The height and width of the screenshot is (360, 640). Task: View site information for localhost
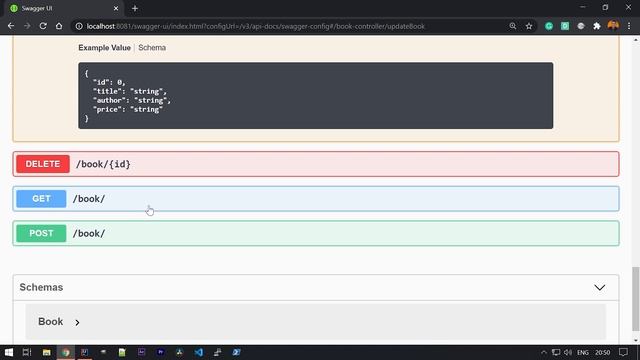(x=79, y=26)
